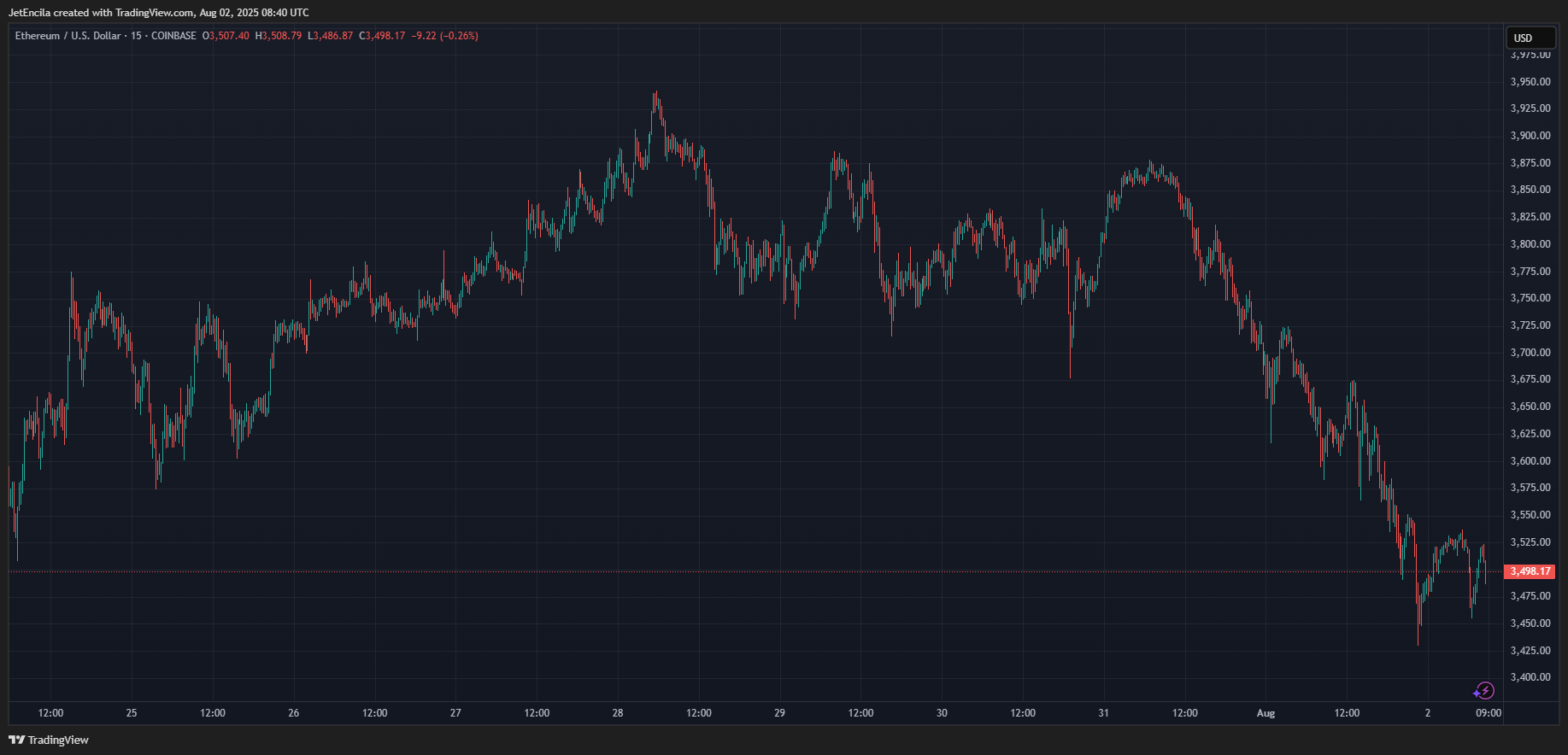Viewport: 1568px width, 755px height.
Task: Click the JetEncila created with TradingView.com header
Action: click(159, 13)
